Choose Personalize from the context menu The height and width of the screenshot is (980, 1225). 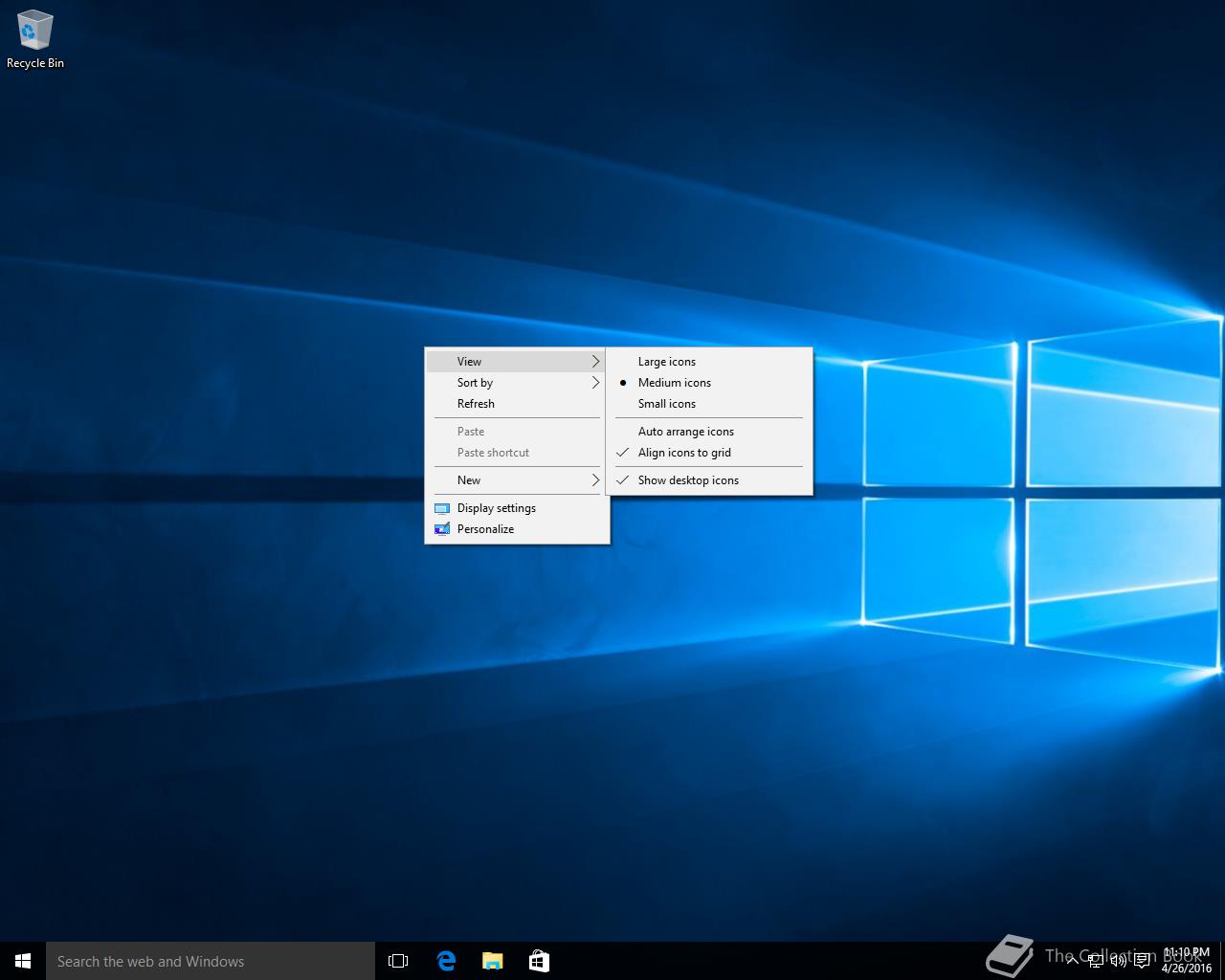(517, 529)
